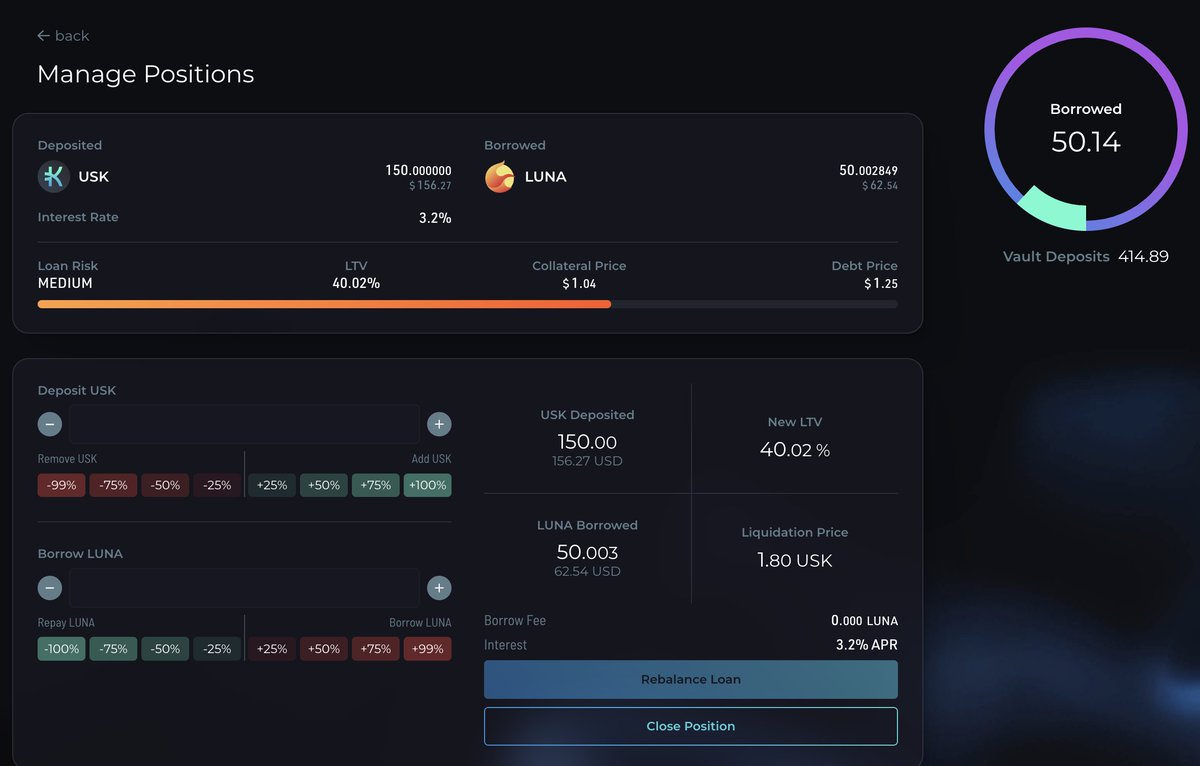Select +25% Add USK preset
1200x766 pixels.
point(272,485)
